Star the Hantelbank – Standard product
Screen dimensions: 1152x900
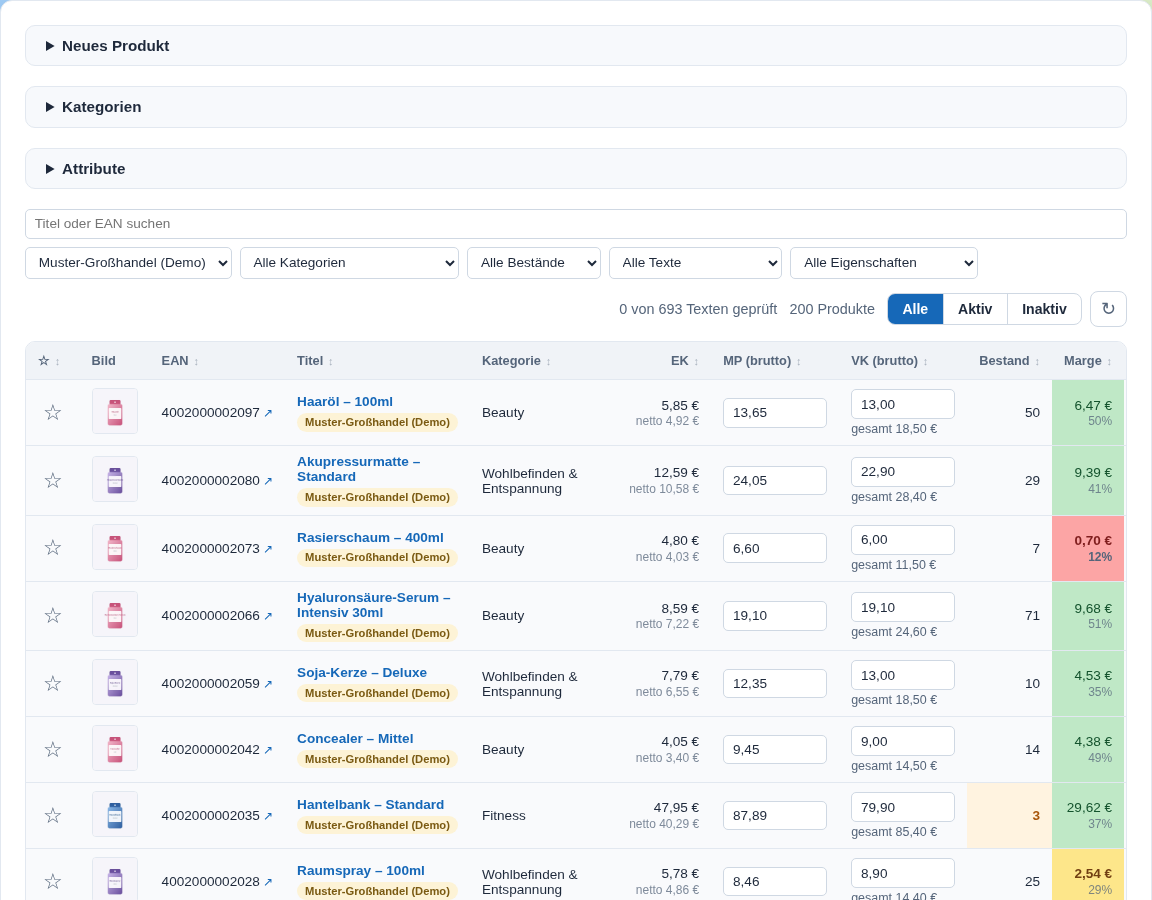(x=52, y=816)
